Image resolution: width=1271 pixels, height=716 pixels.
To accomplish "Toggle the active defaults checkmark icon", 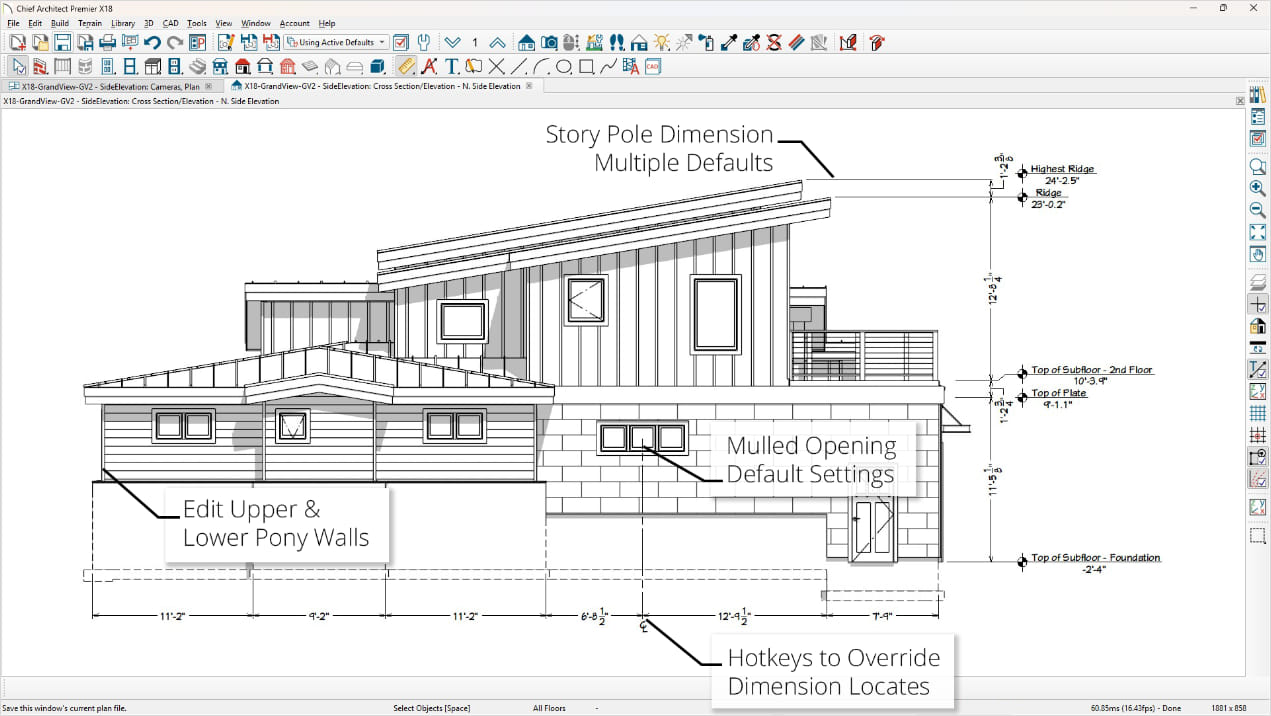I will tap(401, 42).
